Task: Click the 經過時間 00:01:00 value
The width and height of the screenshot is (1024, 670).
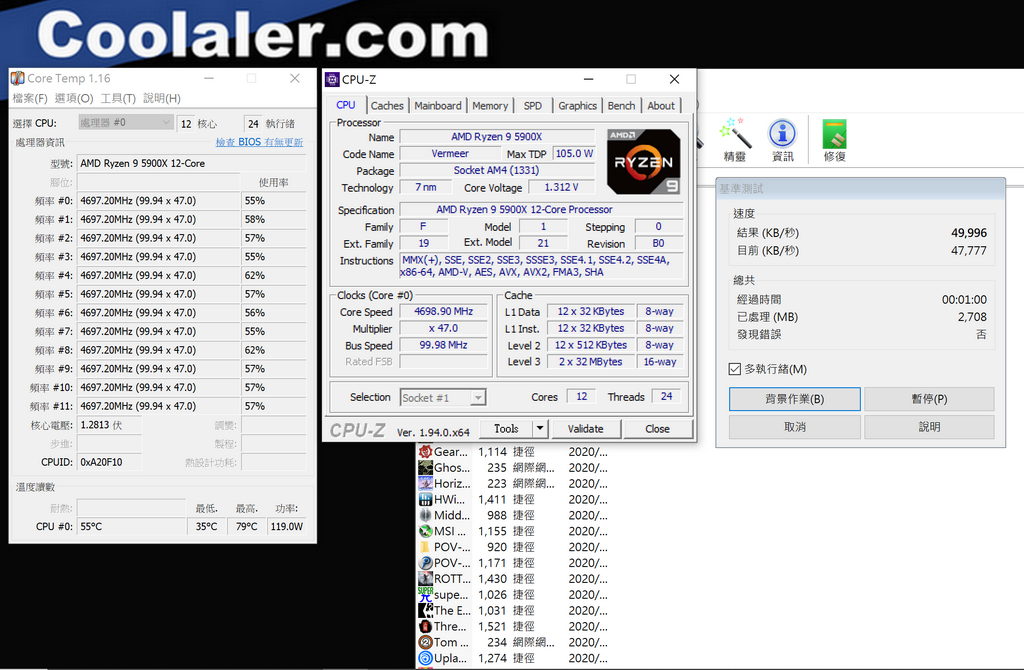Action: tap(964, 300)
